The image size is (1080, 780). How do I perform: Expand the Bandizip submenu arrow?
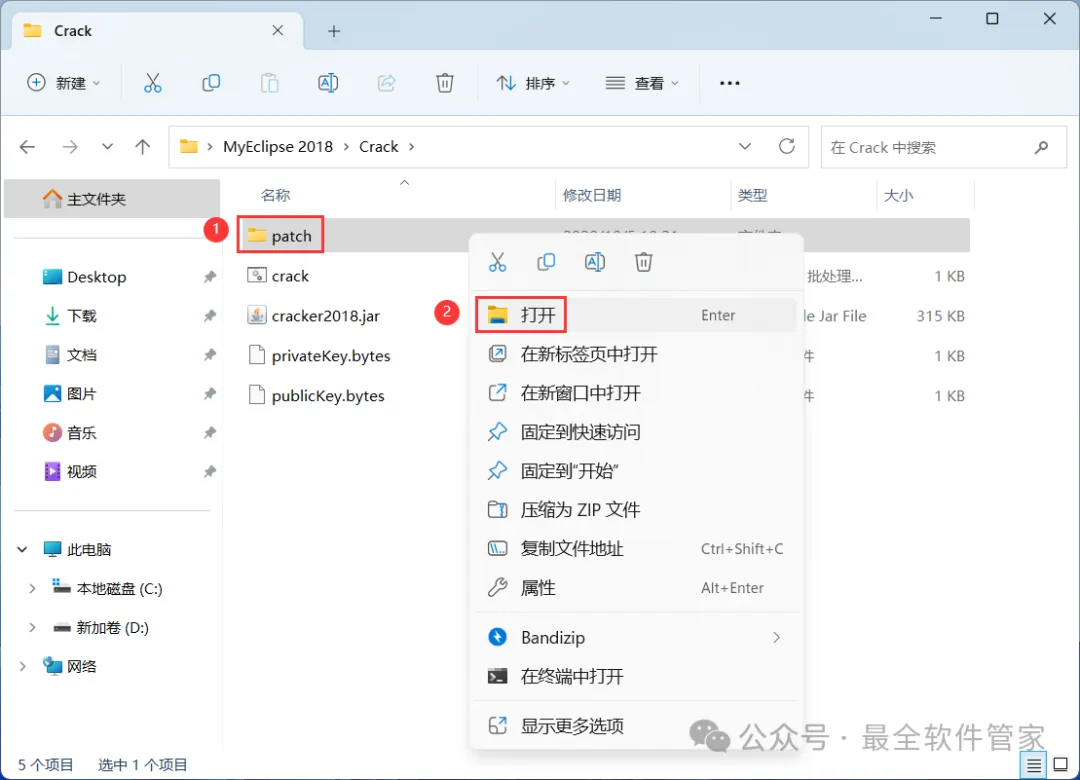(776, 637)
